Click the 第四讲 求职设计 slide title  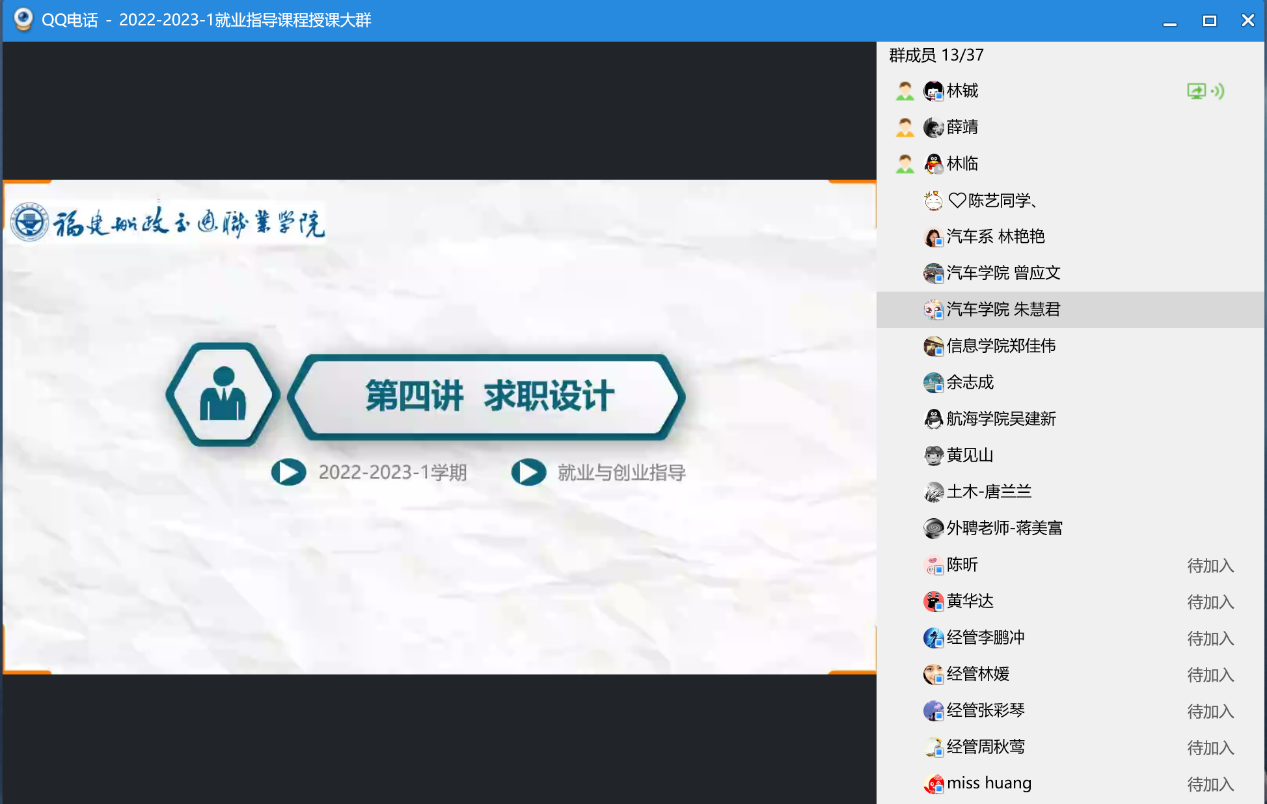tap(489, 397)
